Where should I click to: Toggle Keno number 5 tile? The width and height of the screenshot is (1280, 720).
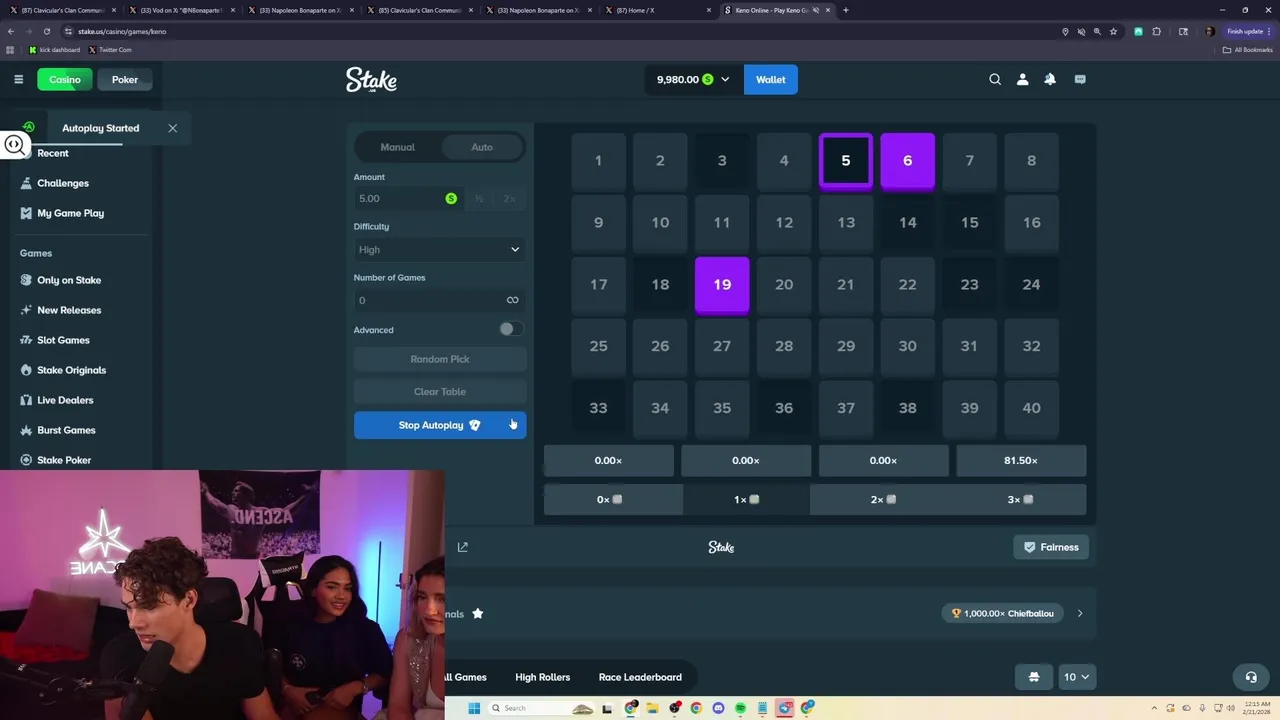pyautogui.click(x=846, y=160)
